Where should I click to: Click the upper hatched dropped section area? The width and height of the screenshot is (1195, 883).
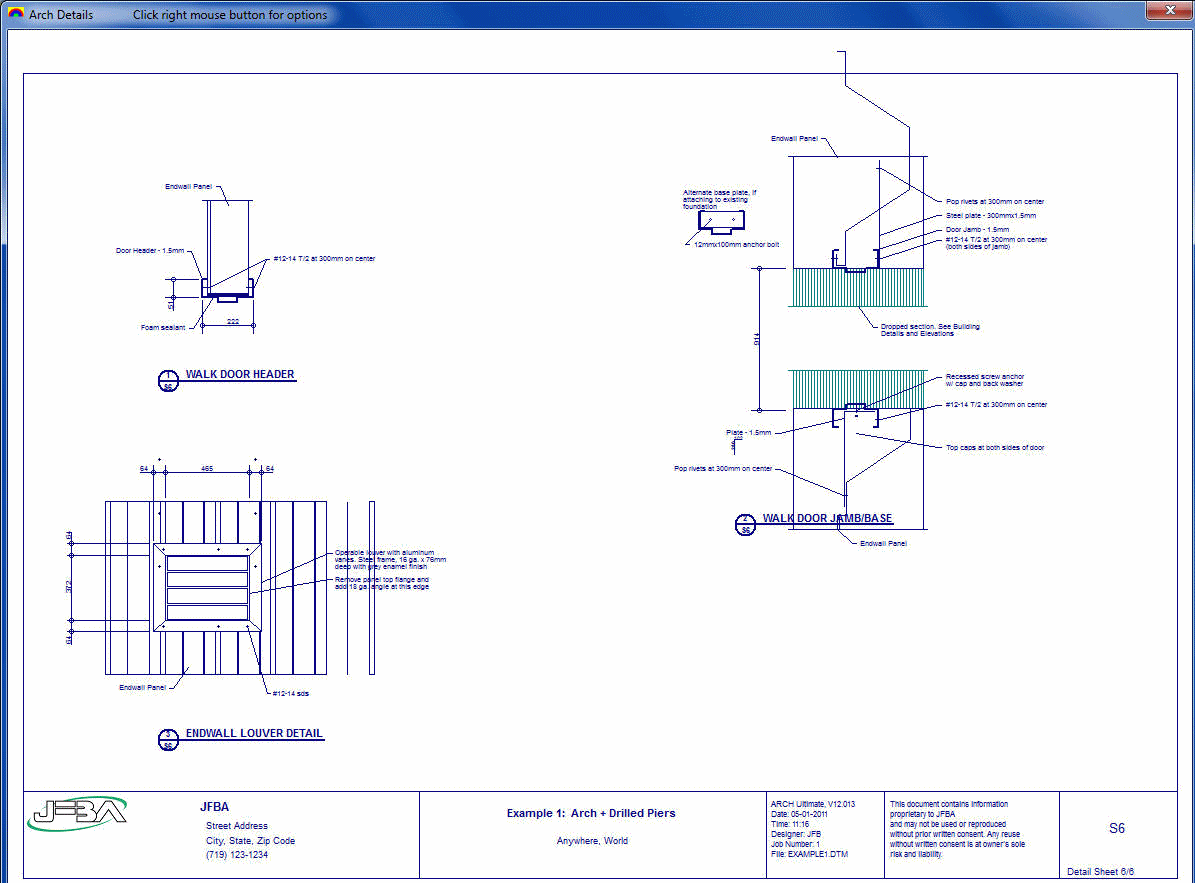click(860, 287)
